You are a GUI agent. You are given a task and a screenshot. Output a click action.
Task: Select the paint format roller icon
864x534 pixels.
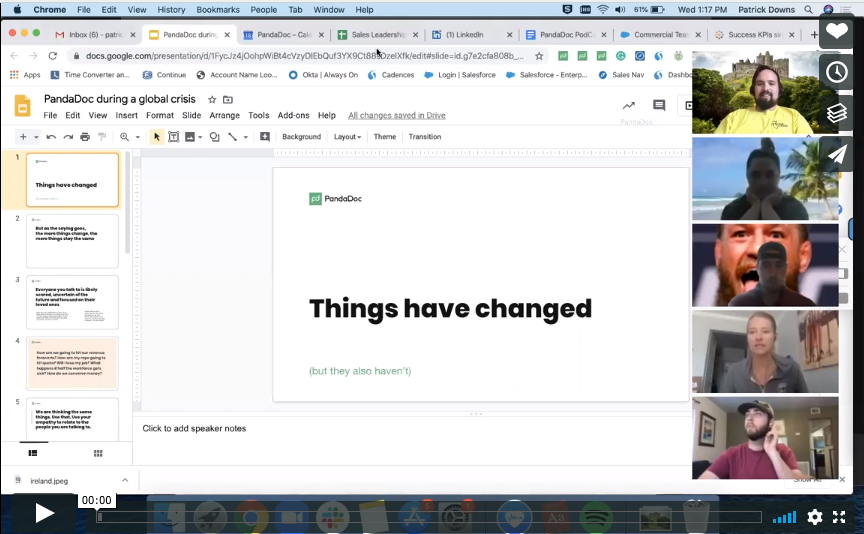click(x=102, y=137)
